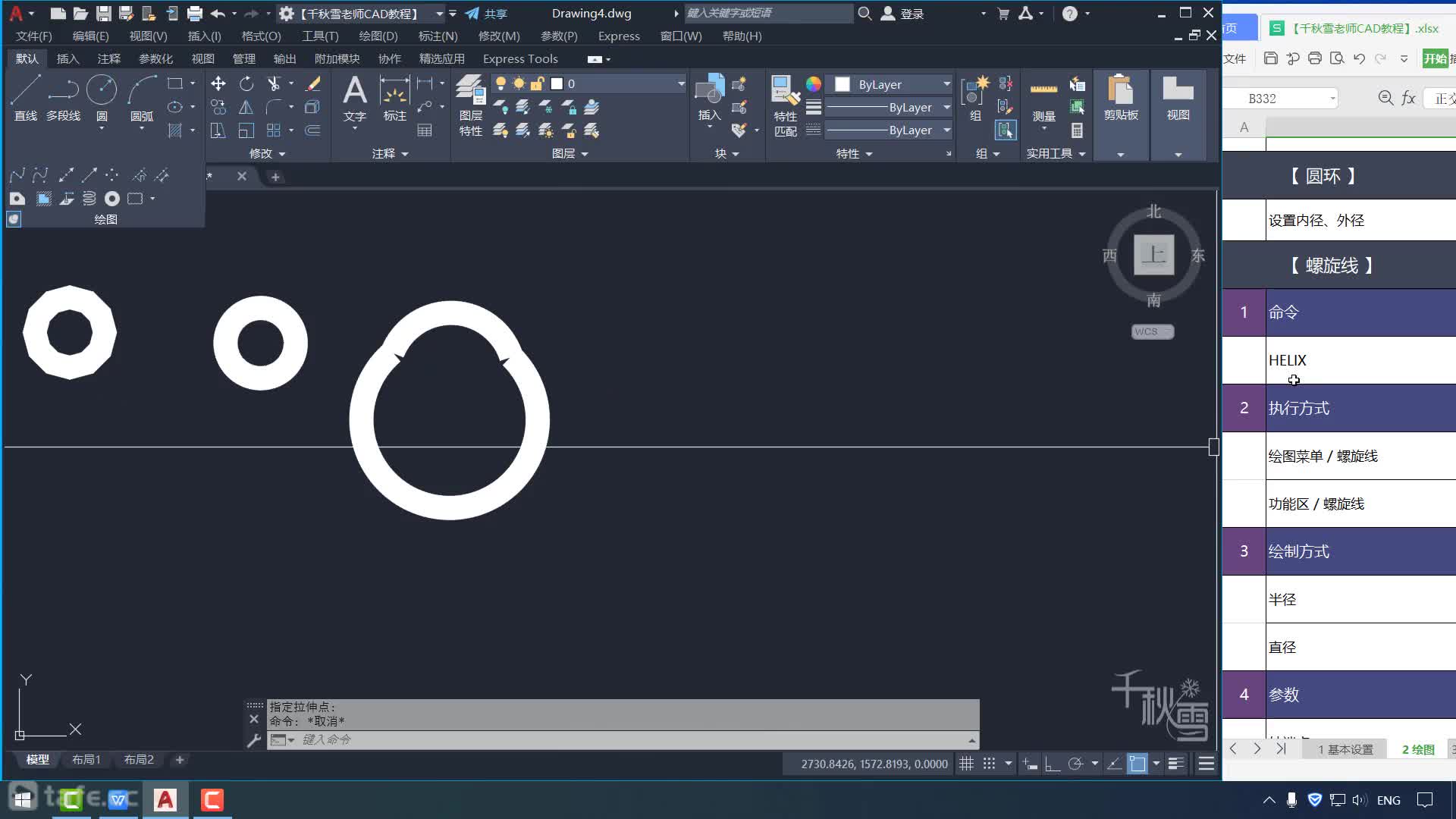
Task: Toggle lineweight display in status bar
Action: pos(1176,764)
